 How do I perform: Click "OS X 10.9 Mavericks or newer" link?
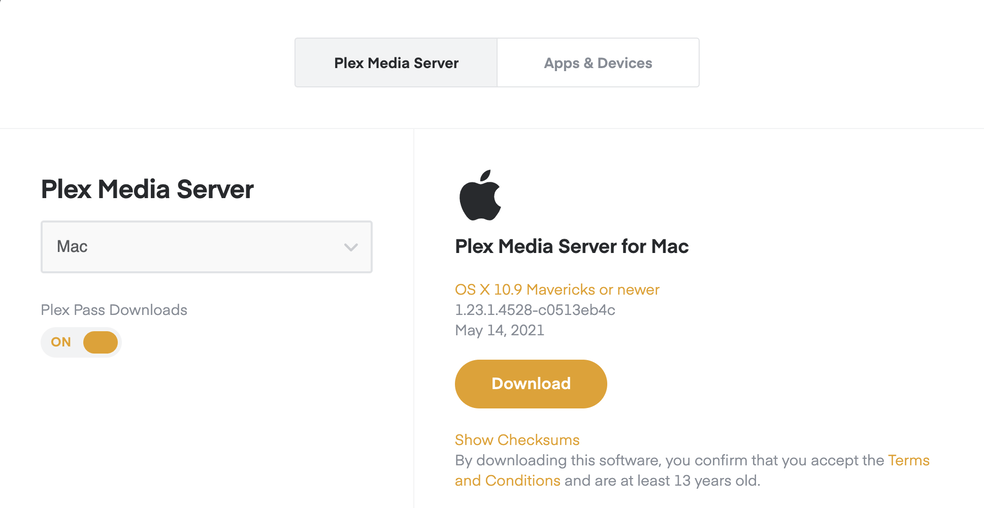pos(557,290)
